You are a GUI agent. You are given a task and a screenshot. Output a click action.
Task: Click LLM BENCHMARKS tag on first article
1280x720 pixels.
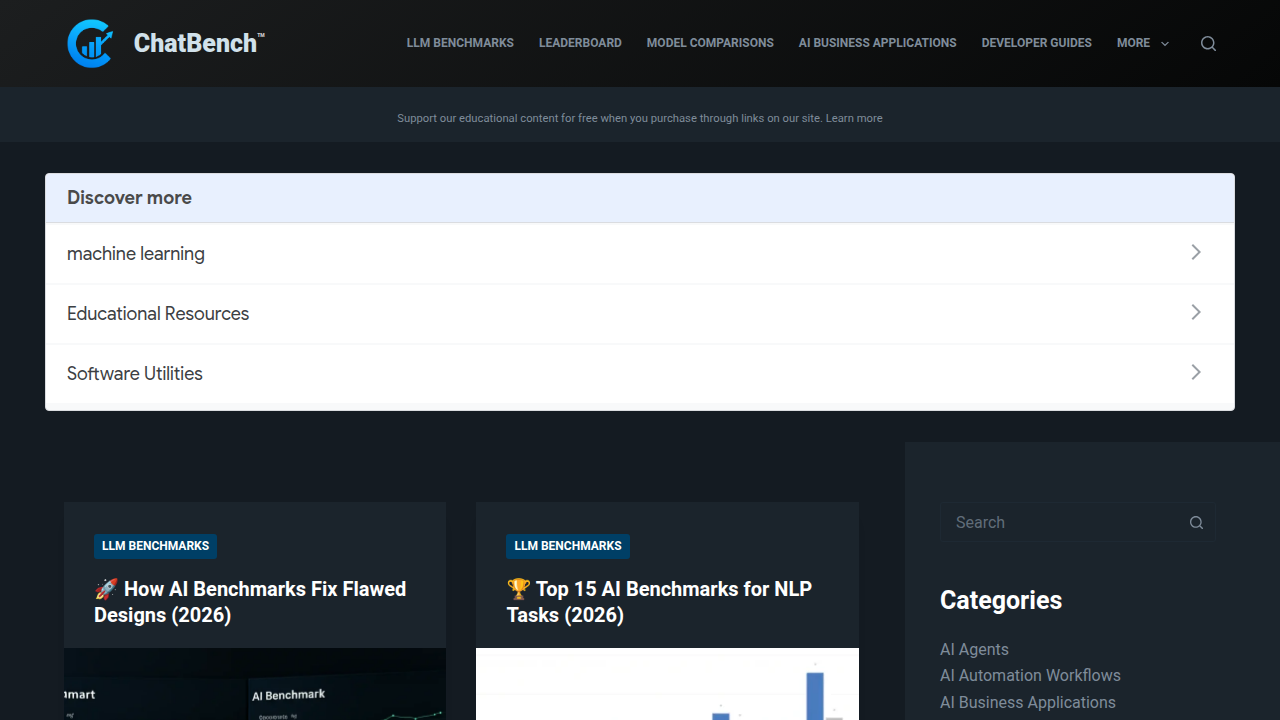click(x=155, y=546)
